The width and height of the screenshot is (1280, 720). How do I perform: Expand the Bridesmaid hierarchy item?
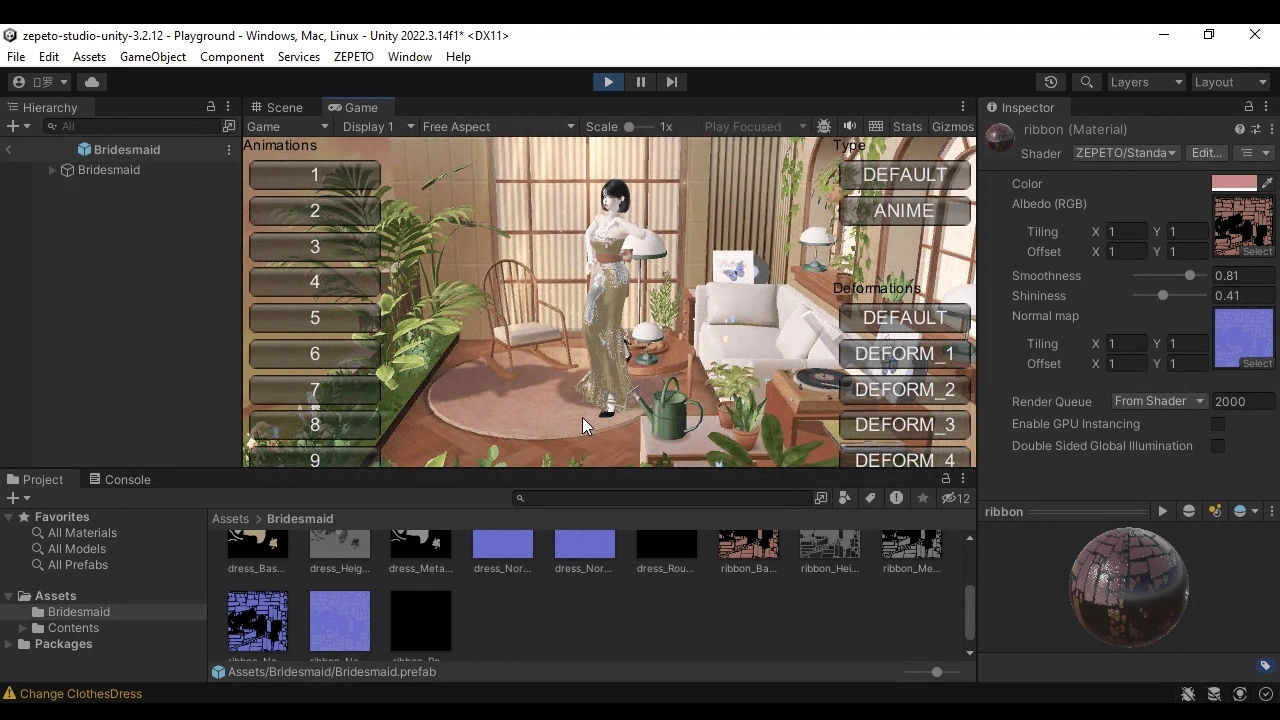(53, 170)
